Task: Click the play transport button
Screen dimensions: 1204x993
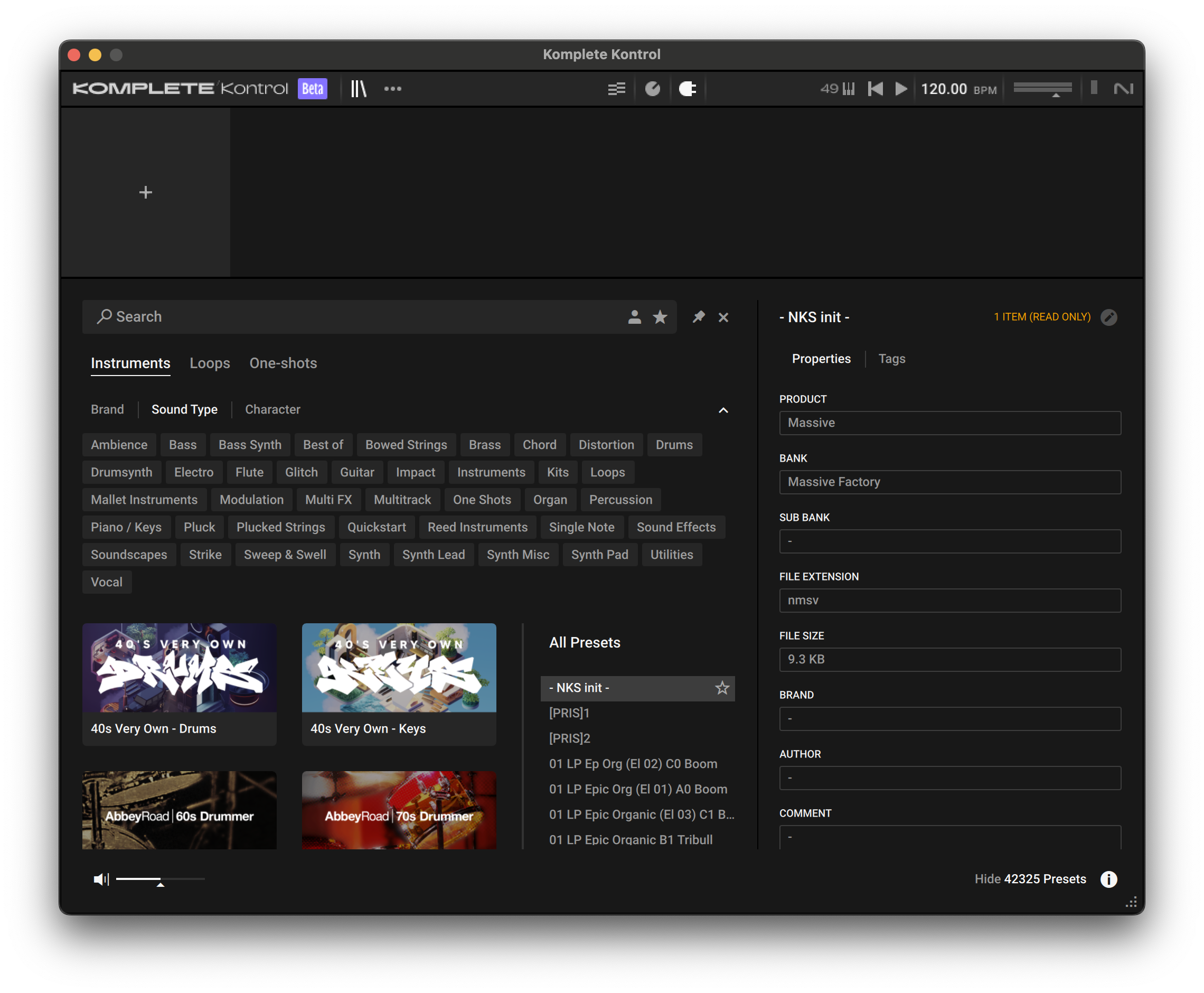Action: click(x=900, y=89)
